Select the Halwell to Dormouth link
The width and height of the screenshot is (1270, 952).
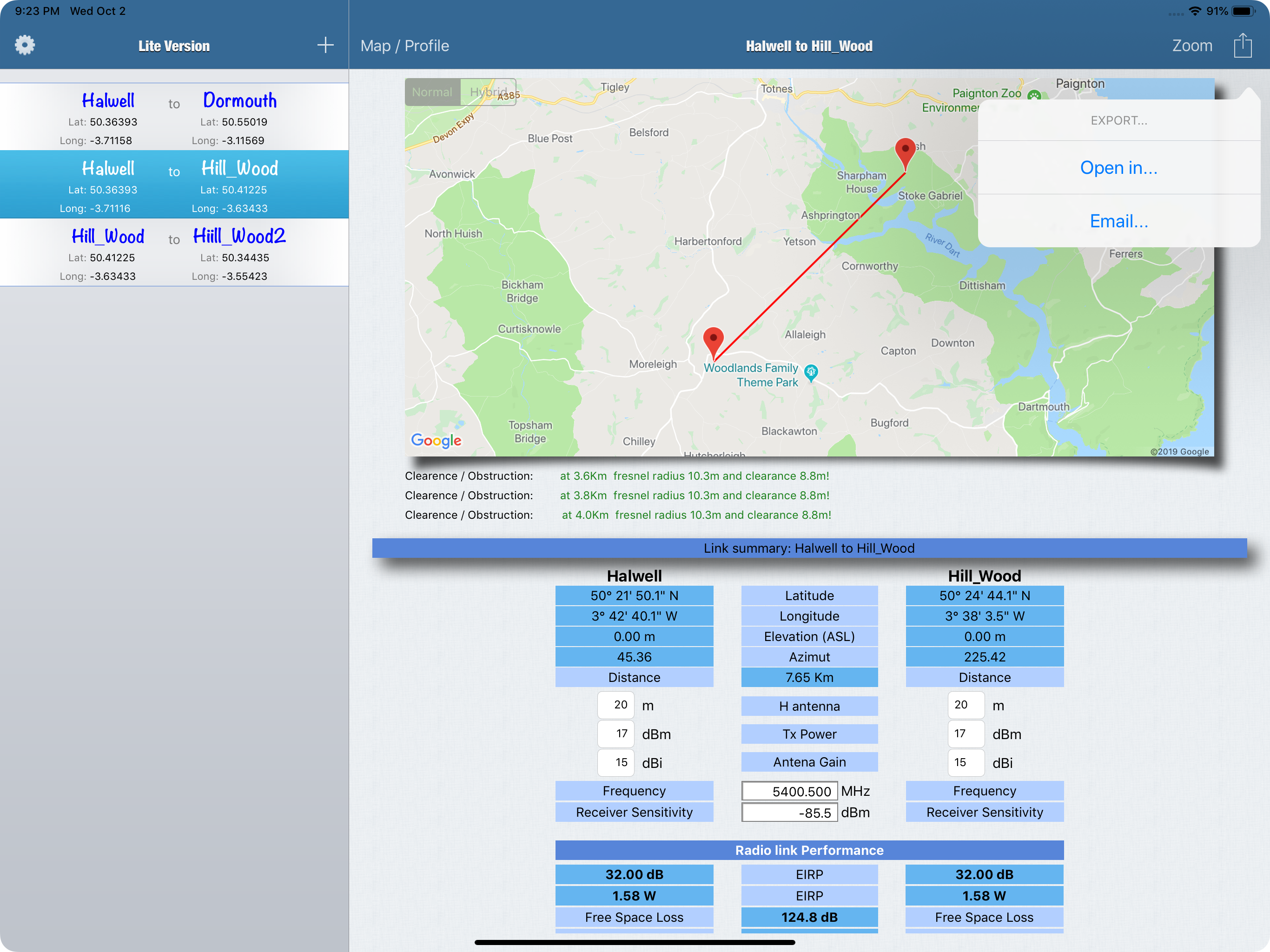pos(174,117)
